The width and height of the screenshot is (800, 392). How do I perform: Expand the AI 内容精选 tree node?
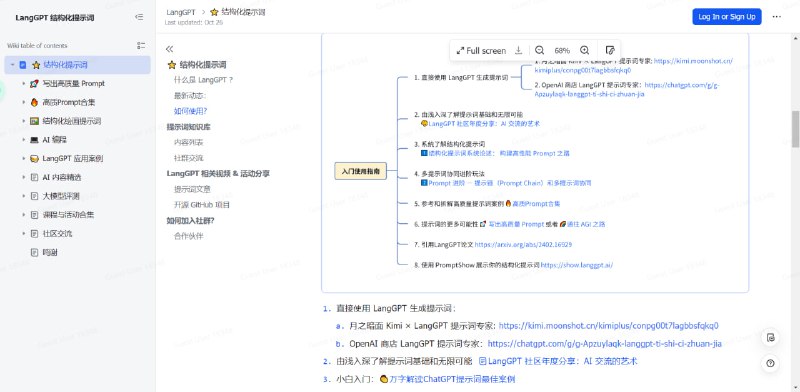(23, 177)
